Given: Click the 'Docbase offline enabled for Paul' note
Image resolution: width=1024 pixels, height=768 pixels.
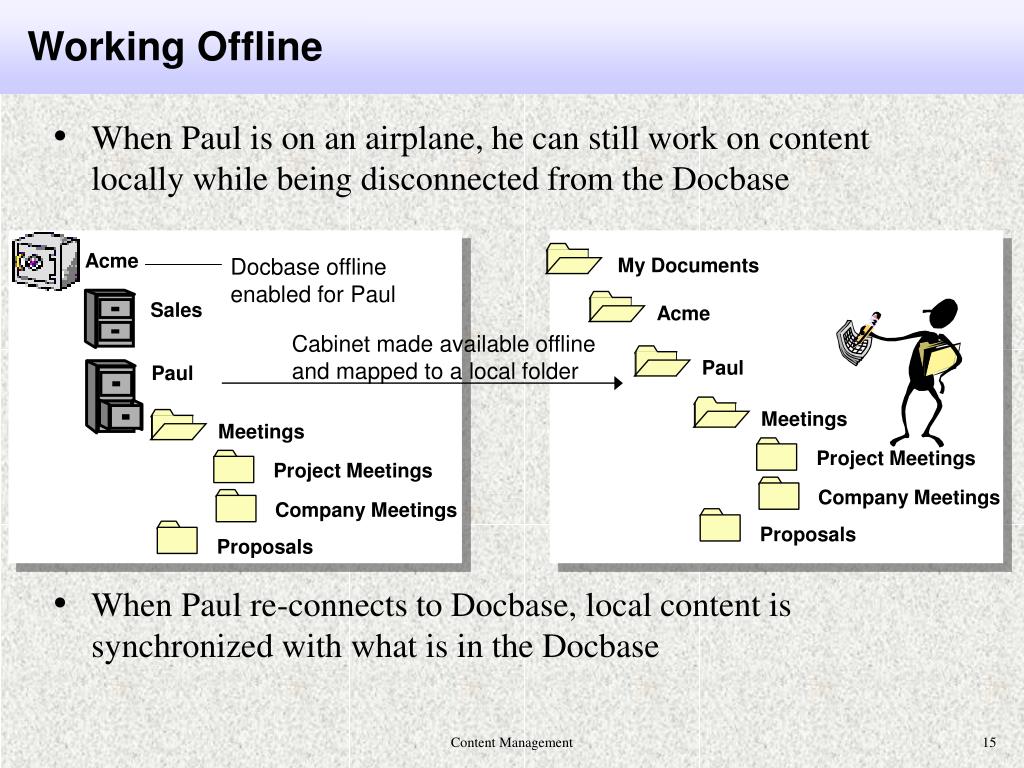Looking at the screenshot, I should pos(313,281).
